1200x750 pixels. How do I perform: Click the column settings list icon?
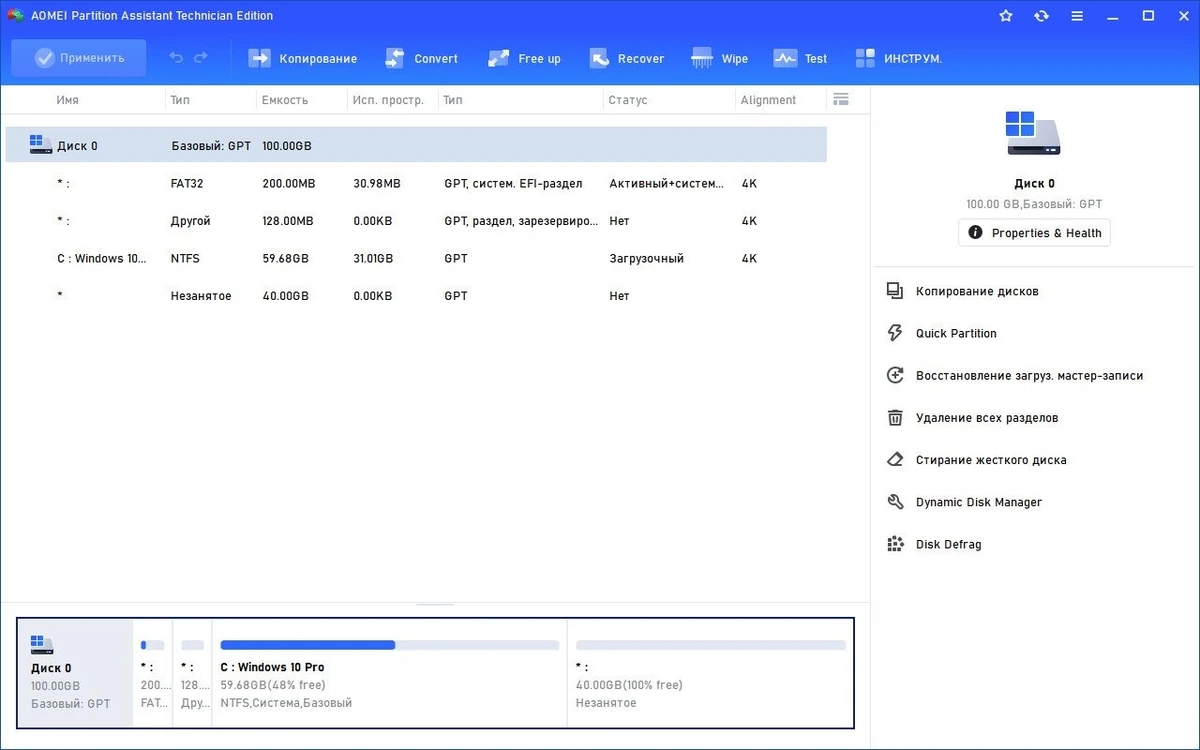coord(840,99)
